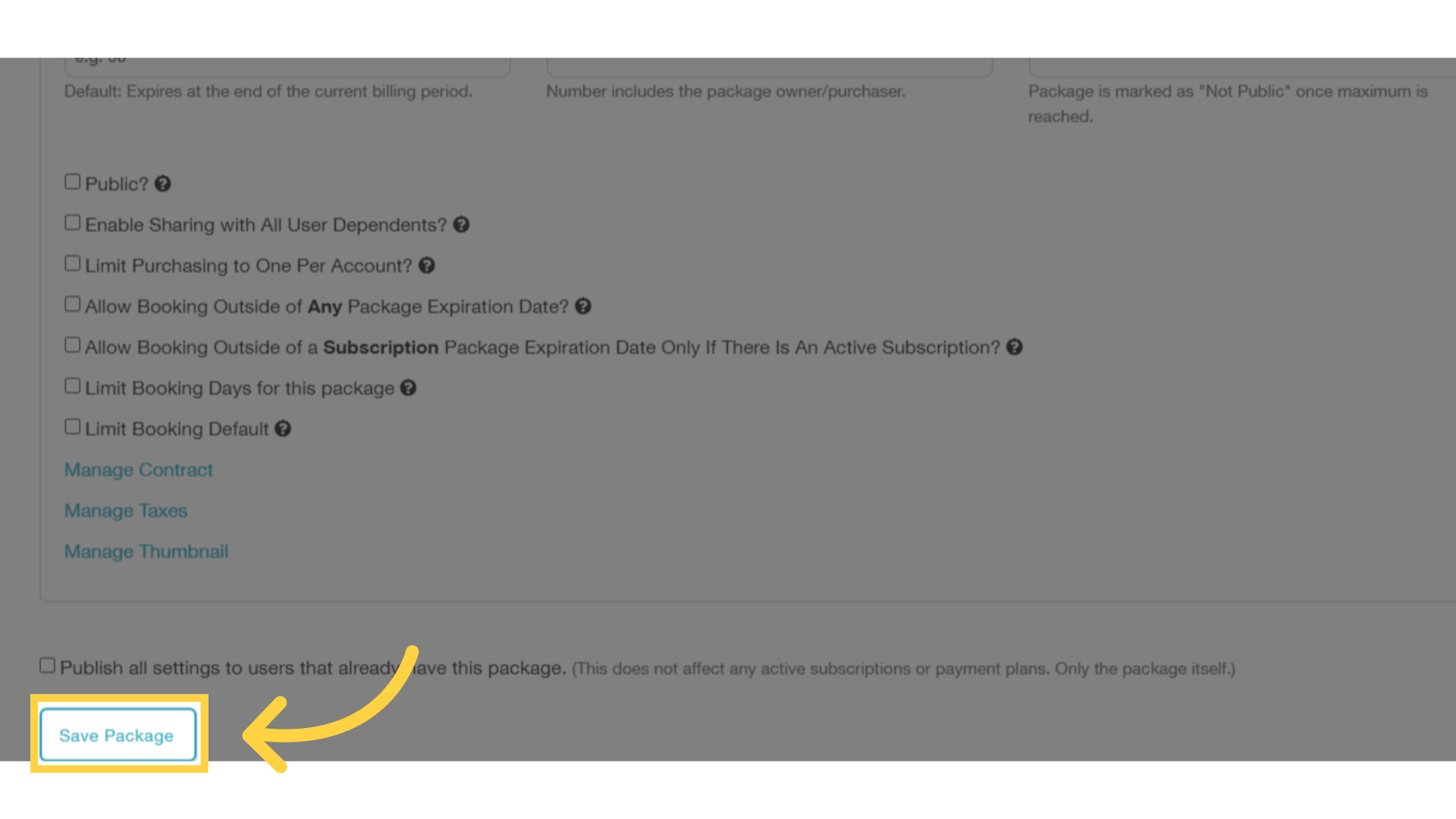Open Manage Thumbnail settings
The width and height of the screenshot is (1456, 819).
tap(146, 551)
